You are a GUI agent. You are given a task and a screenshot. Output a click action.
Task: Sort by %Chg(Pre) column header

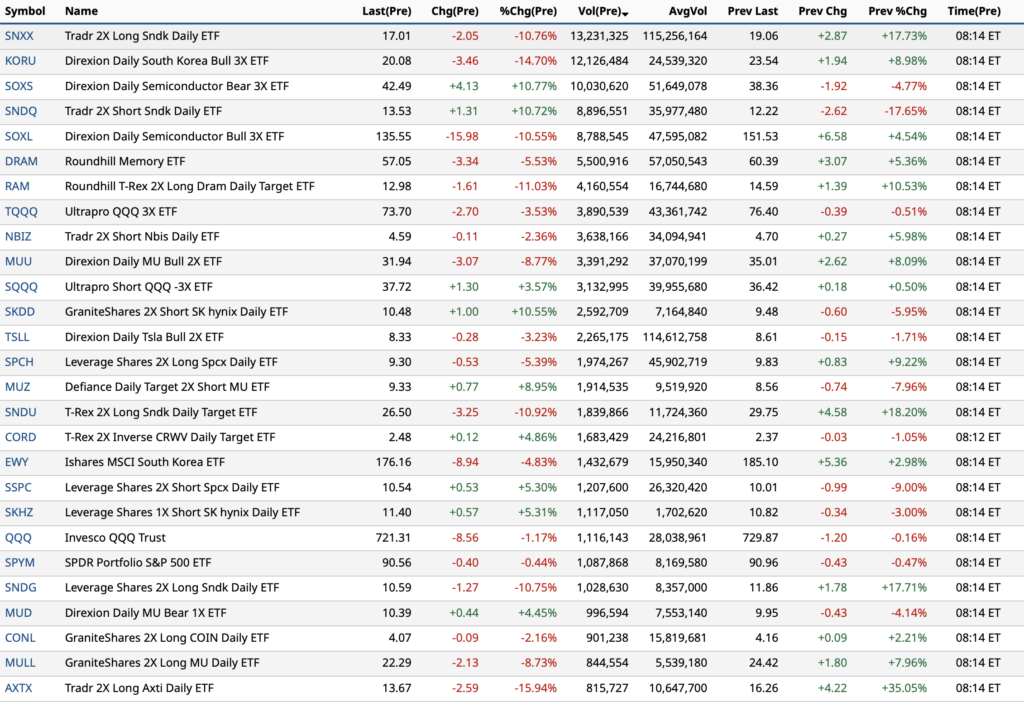pyautogui.click(x=528, y=11)
